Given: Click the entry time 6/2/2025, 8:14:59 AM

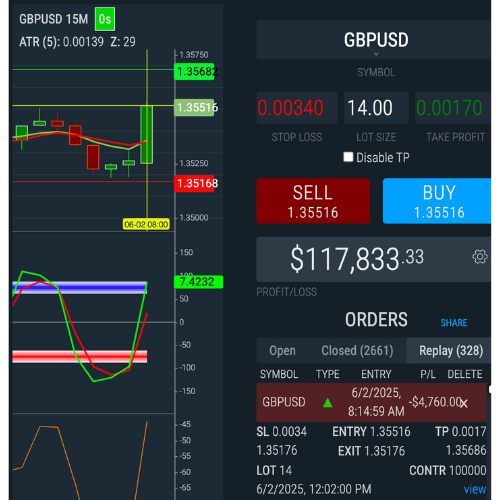Looking at the screenshot, I should pyautogui.click(x=376, y=402).
